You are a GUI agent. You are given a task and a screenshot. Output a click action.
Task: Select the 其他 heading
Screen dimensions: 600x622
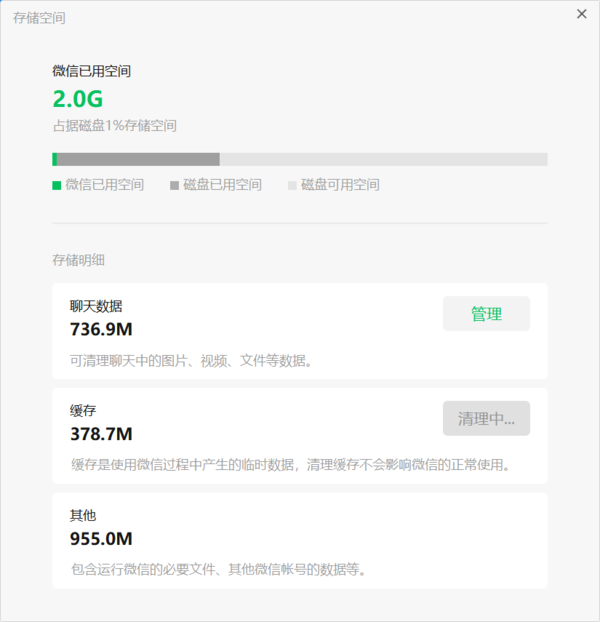point(83,516)
